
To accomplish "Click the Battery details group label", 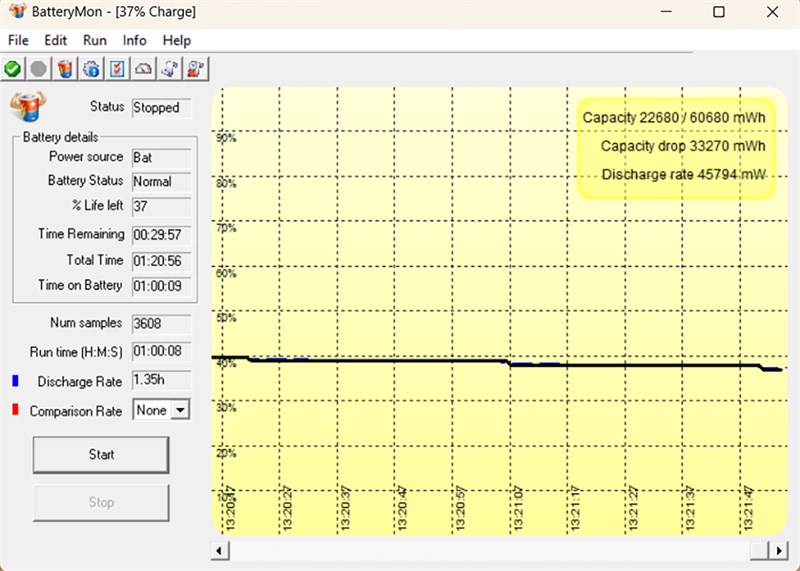I will click(x=61, y=137).
